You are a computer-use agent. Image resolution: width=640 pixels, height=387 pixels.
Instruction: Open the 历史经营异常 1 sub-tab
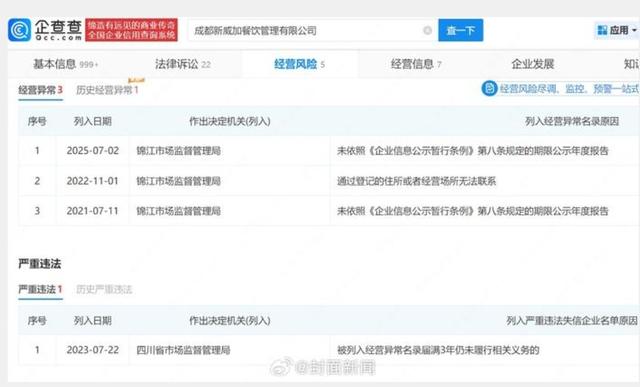point(107,90)
